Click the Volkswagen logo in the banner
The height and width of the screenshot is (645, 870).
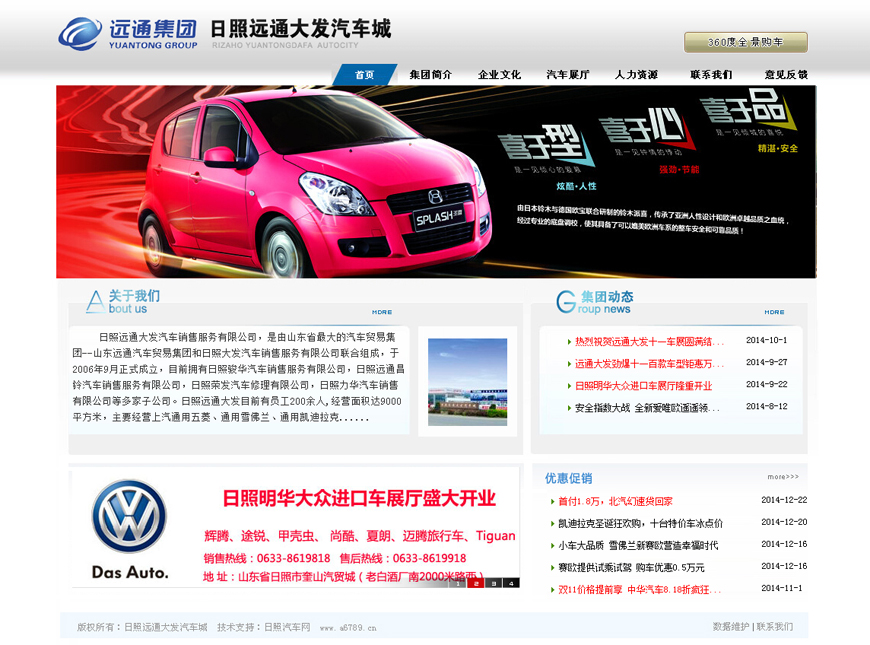[x=129, y=516]
